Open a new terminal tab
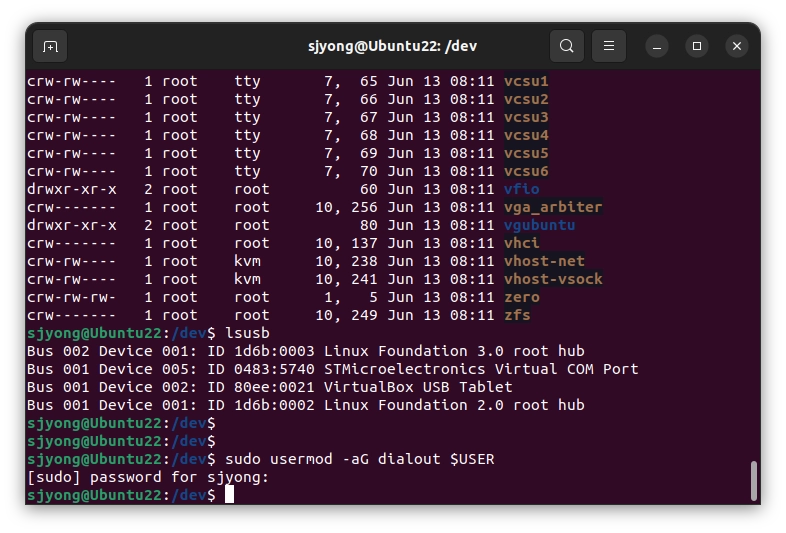The height and width of the screenshot is (533, 786). coord(50,46)
